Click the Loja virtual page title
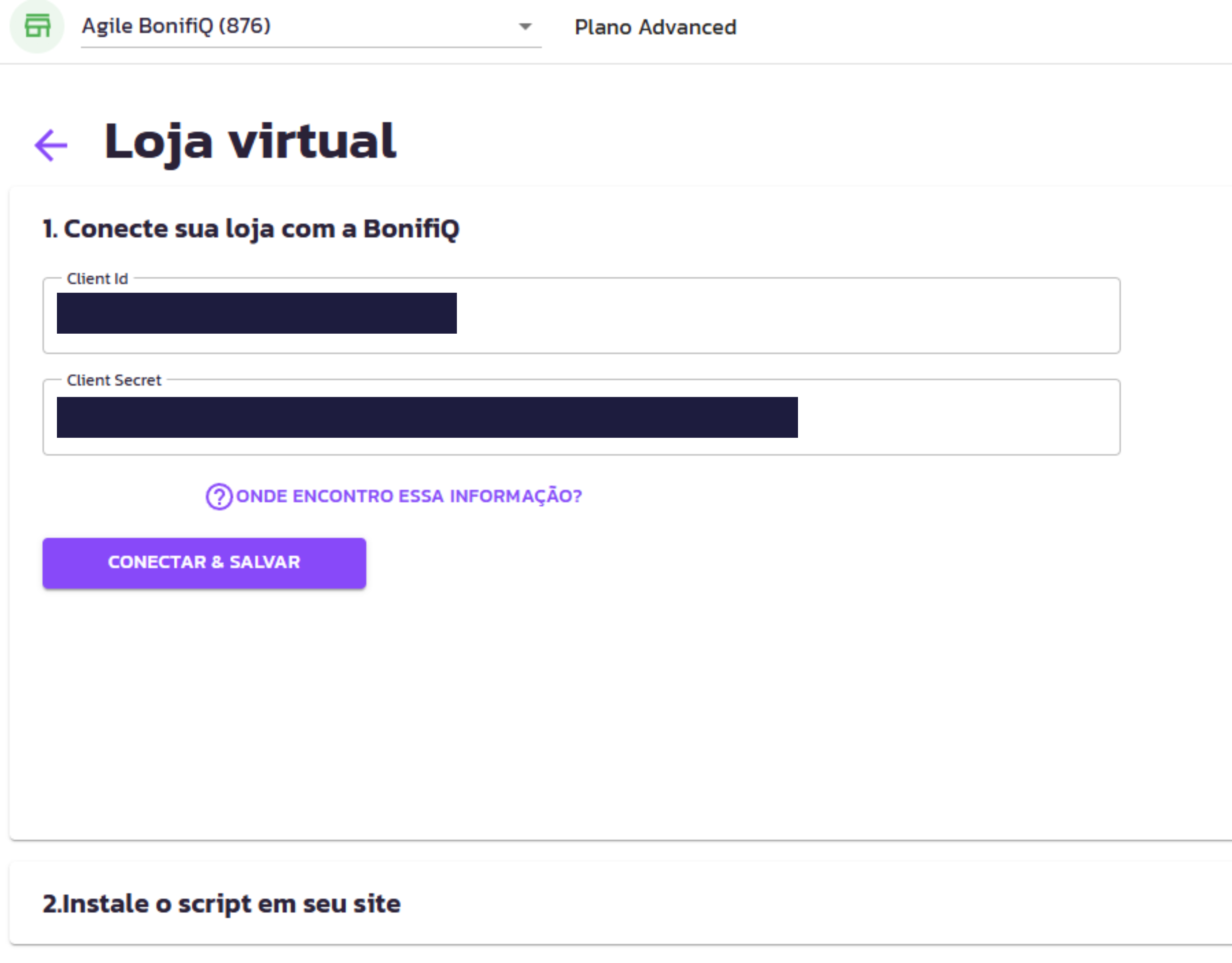This screenshot has width=1232, height=963. tap(250, 141)
